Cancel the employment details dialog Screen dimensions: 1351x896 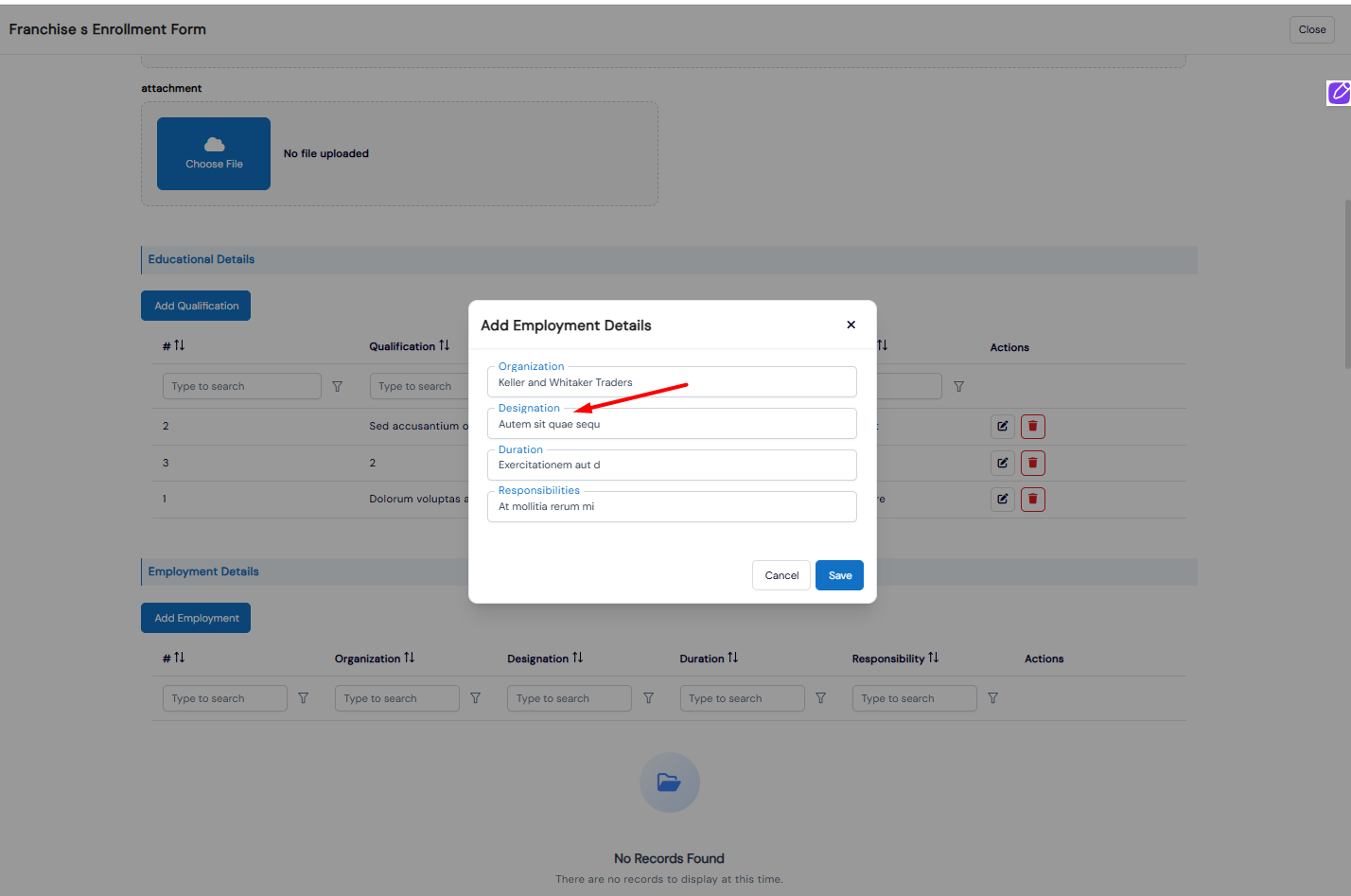pos(781,575)
